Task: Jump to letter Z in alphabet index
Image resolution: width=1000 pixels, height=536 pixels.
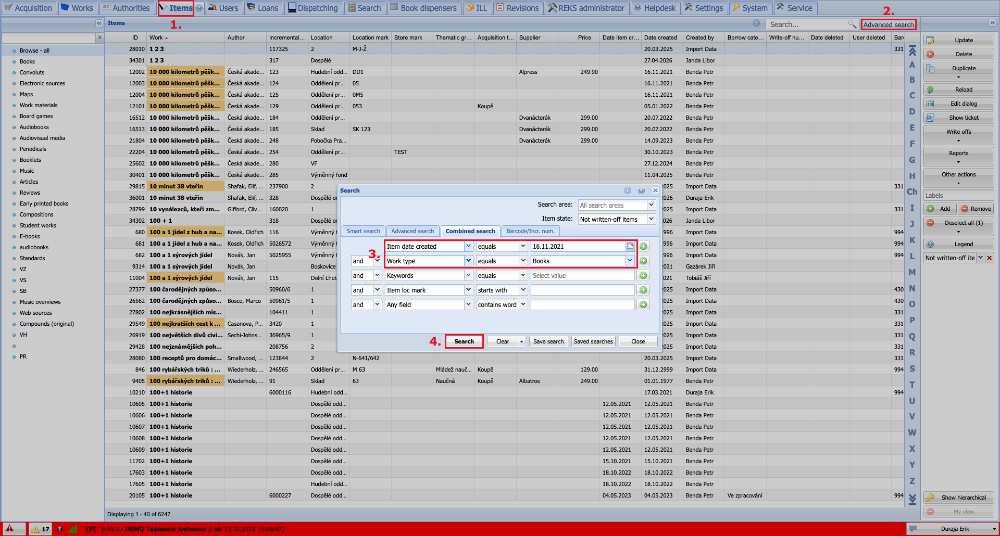Action: (912, 480)
